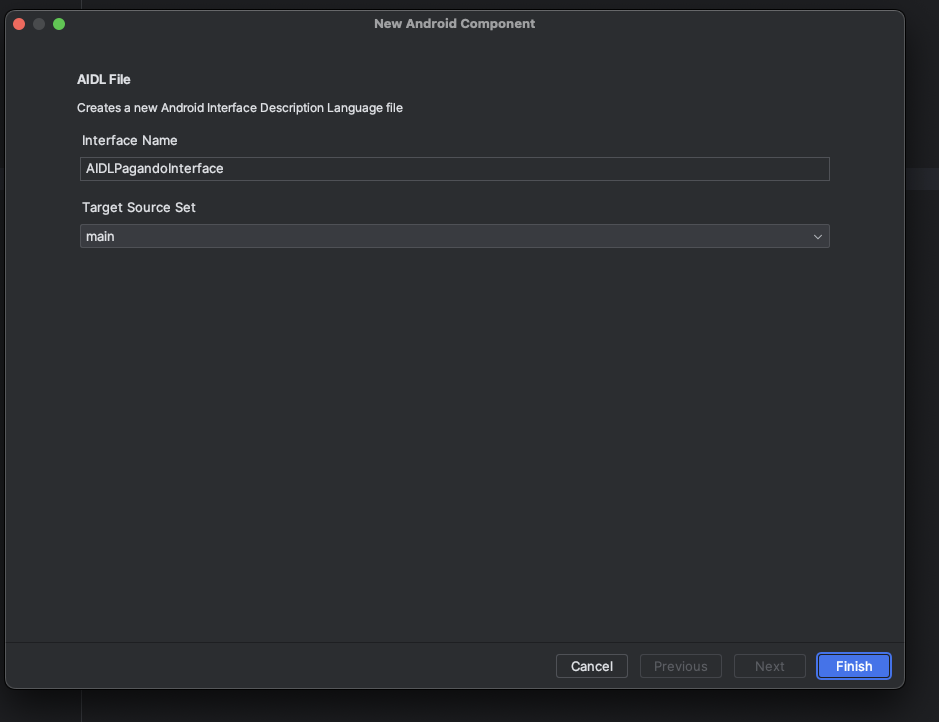Click the 'New Android Component' title bar

click(454, 24)
